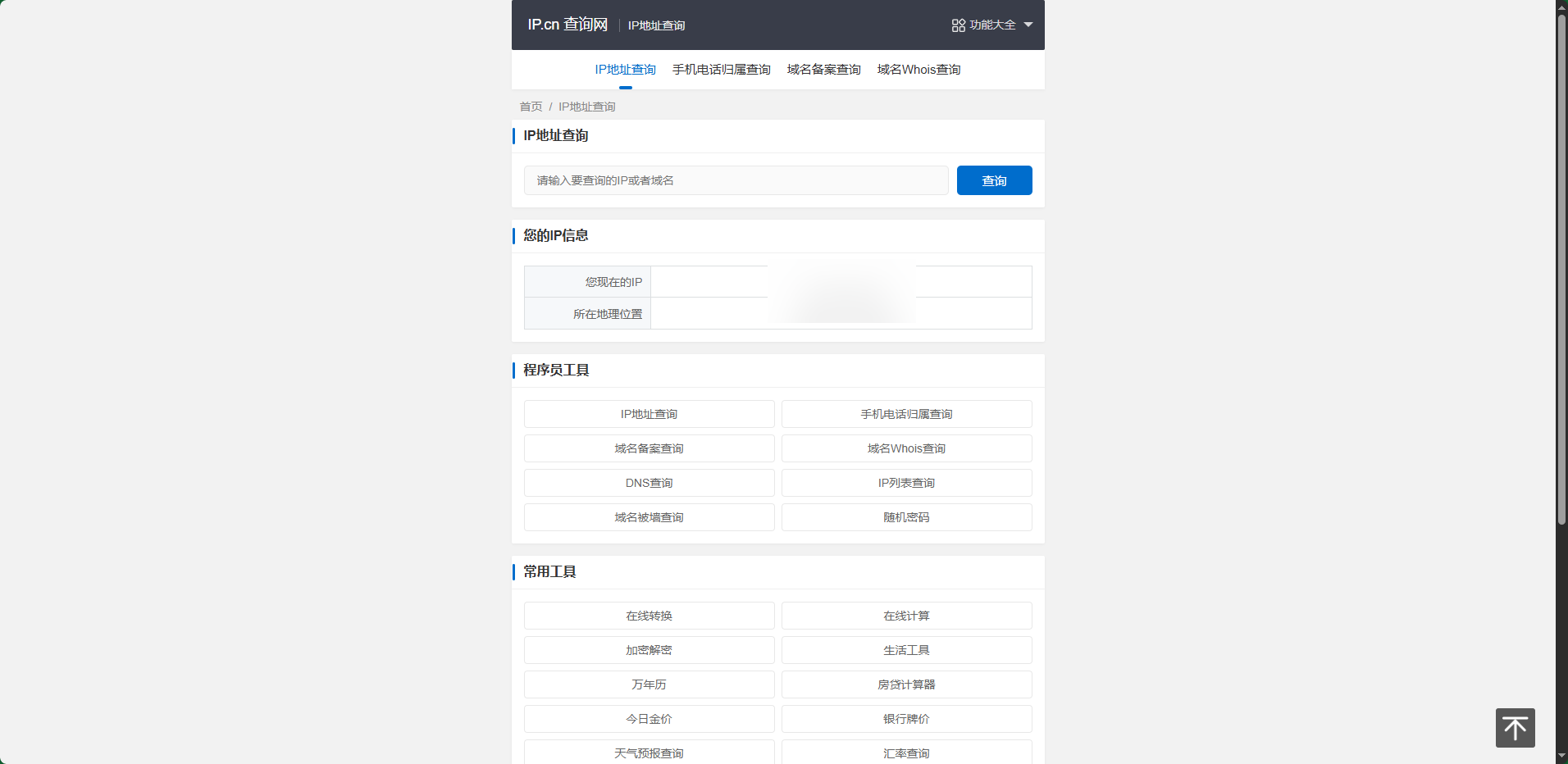Switch to 手机电话归属查询 tab
This screenshot has height=764, width=1568.
[x=721, y=70]
